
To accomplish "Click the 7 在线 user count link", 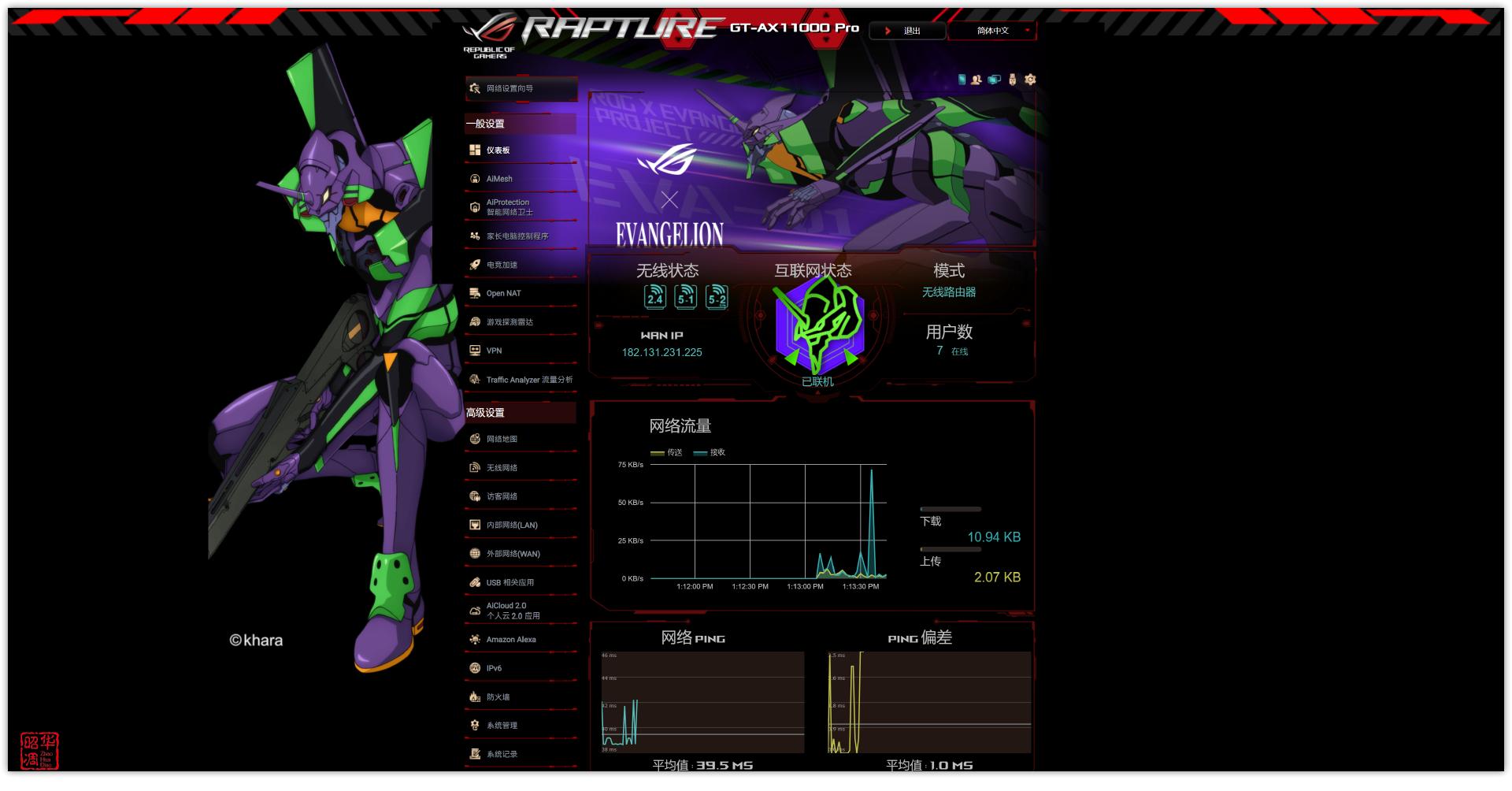I will 952,351.
